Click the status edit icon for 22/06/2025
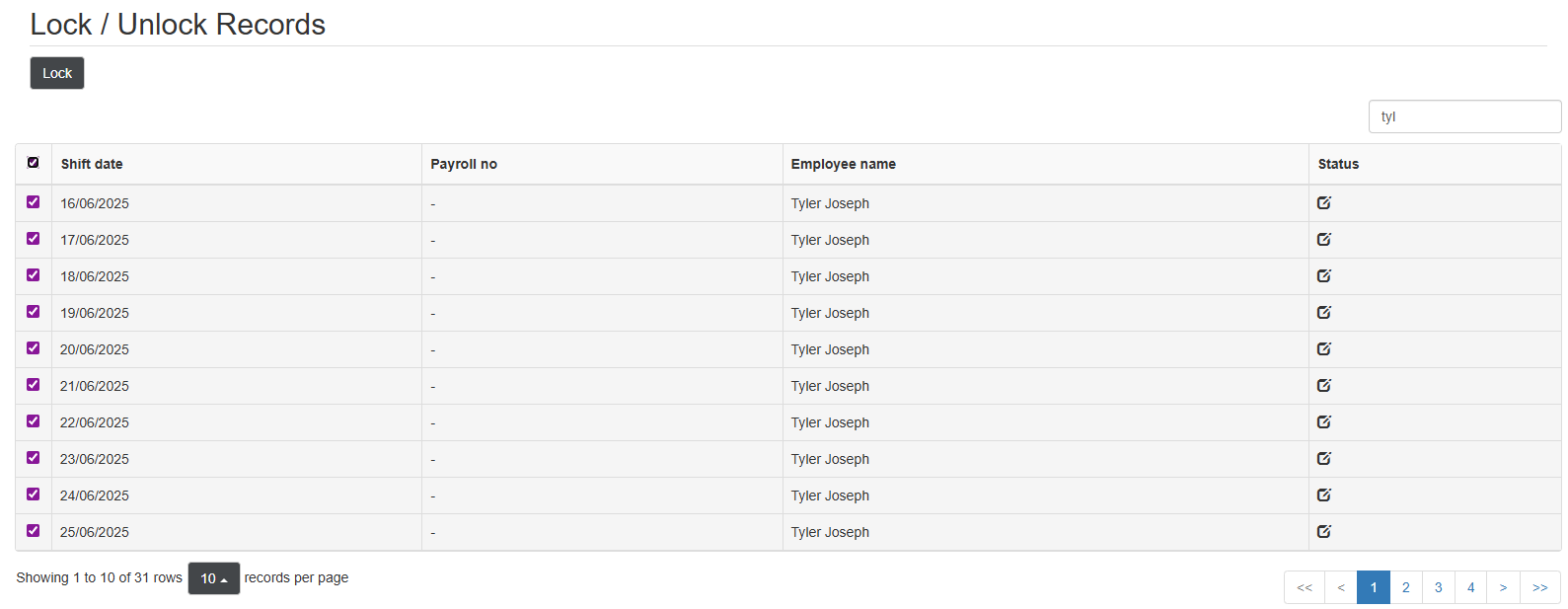Screen dimensions: 1568x609 1323,422
